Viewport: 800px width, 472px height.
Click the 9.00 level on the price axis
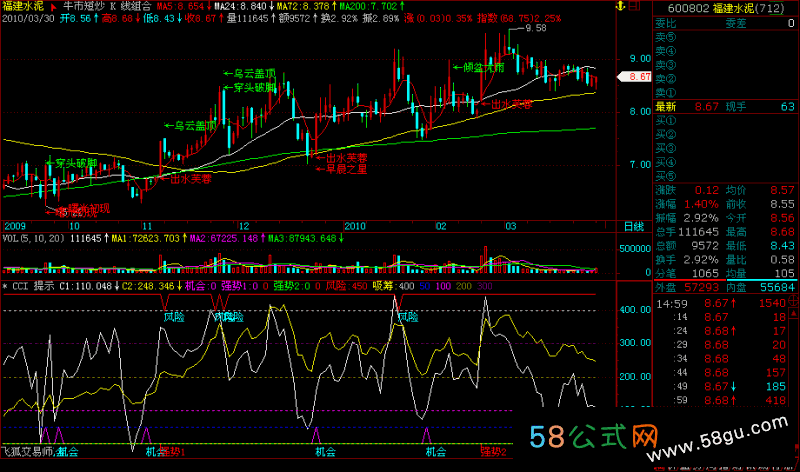(x=640, y=59)
